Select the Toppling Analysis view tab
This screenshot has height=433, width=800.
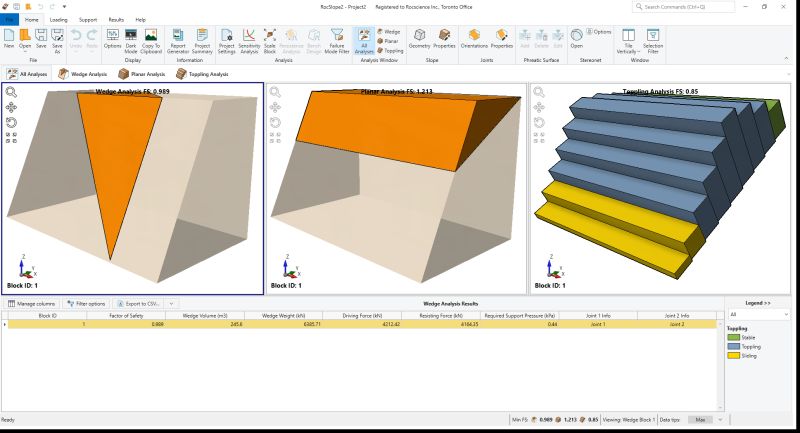tap(202, 74)
